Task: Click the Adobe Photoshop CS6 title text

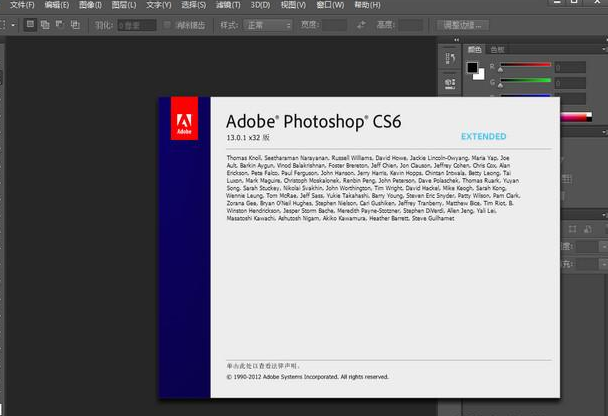Action: coord(313,121)
